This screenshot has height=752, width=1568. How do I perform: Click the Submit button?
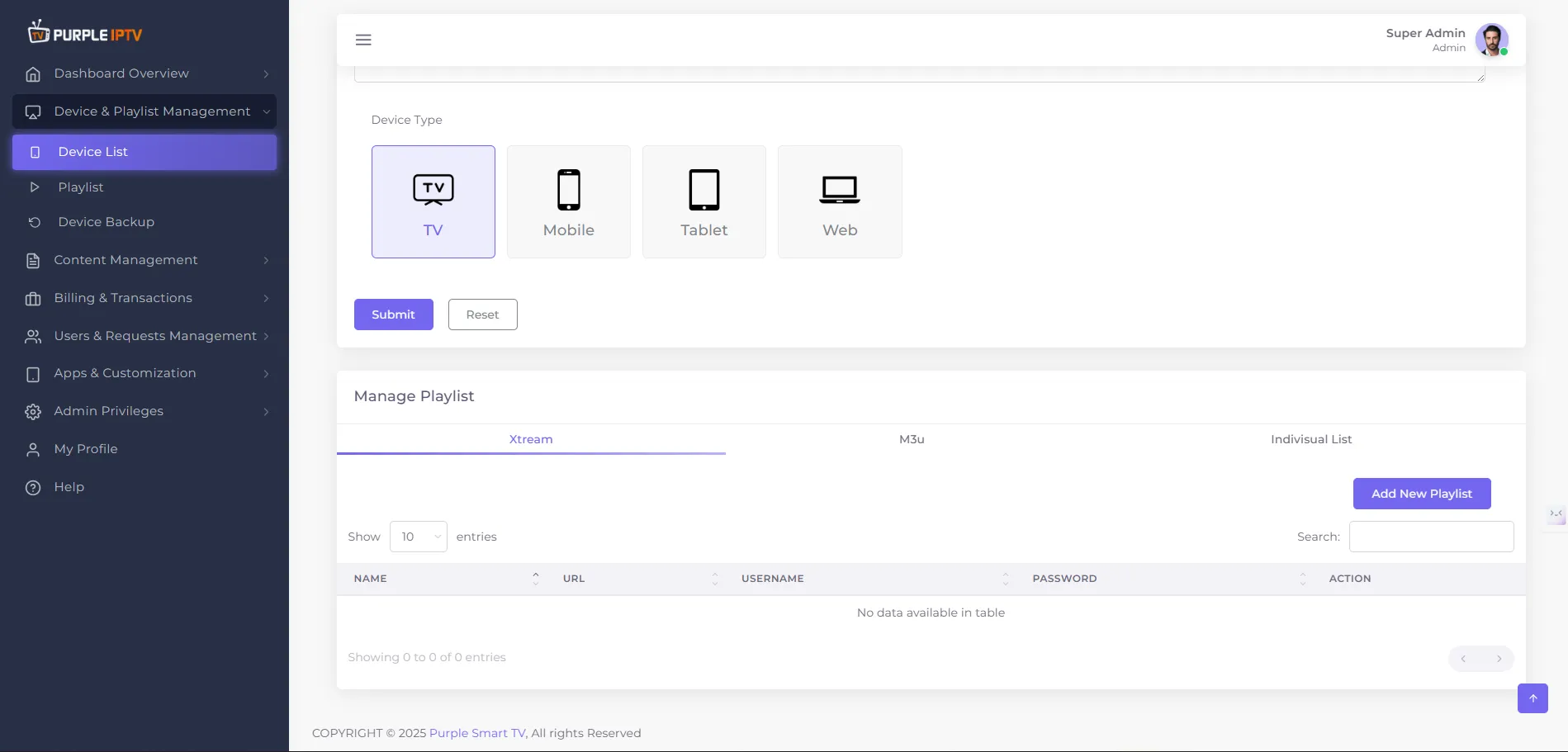pos(394,315)
